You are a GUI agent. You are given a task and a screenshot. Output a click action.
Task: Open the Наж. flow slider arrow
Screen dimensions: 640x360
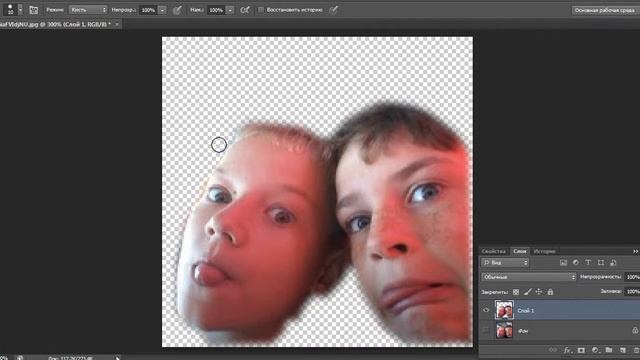click(230, 10)
